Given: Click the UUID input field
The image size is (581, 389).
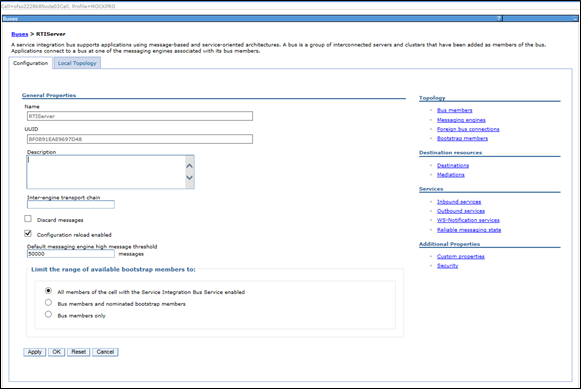Looking at the screenshot, I should click(140, 139).
